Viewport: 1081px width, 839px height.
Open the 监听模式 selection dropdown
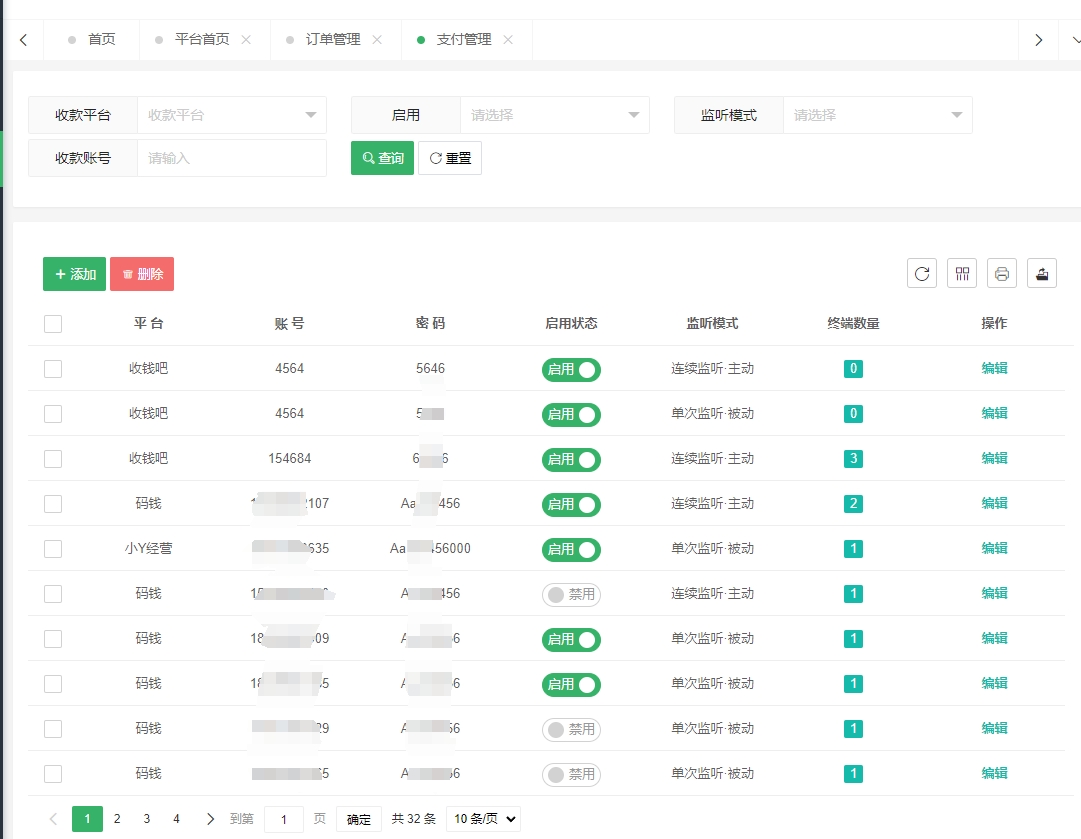(877, 114)
